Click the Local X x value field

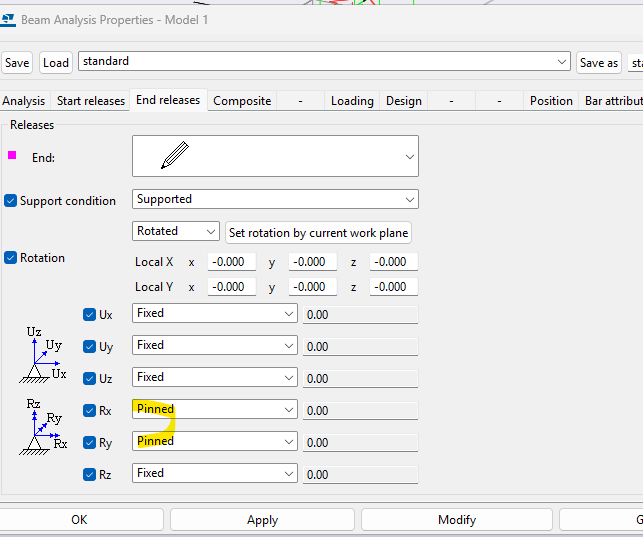click(232, 262)
